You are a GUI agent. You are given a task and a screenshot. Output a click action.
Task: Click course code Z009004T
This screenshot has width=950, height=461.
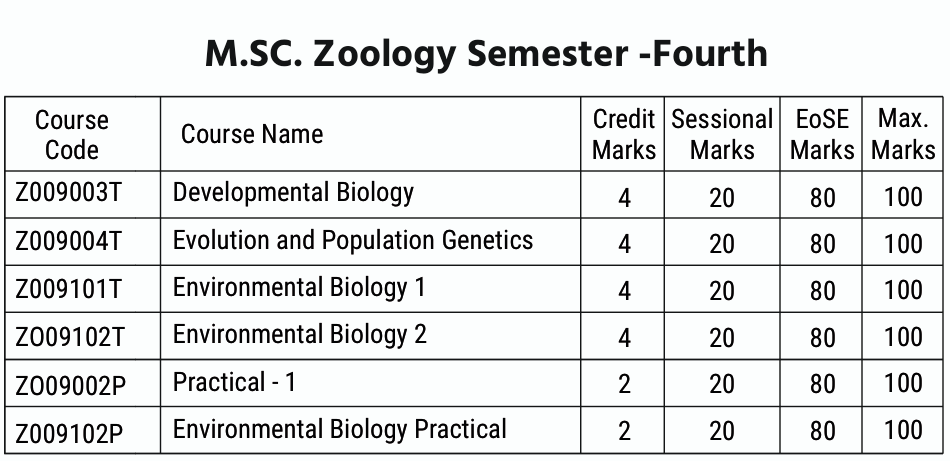[x=69, y=242]
